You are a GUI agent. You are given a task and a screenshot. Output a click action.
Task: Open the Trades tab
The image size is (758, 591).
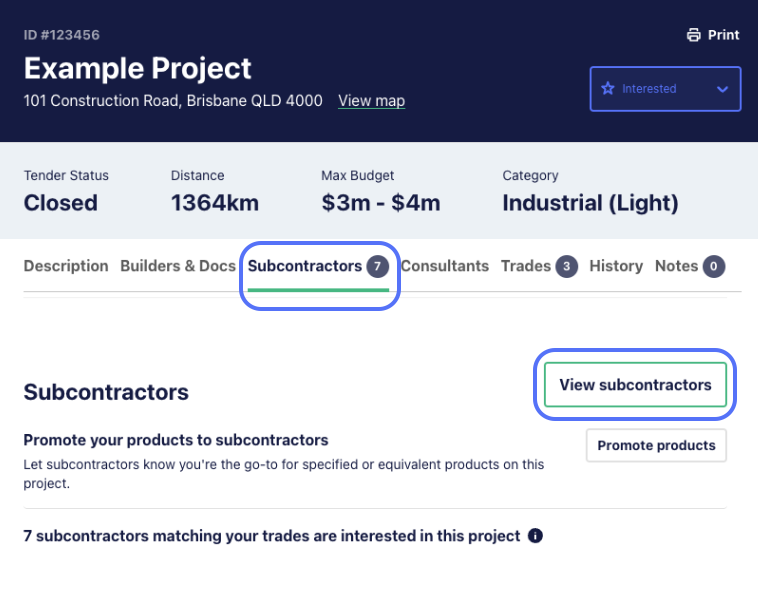(539, 266)
